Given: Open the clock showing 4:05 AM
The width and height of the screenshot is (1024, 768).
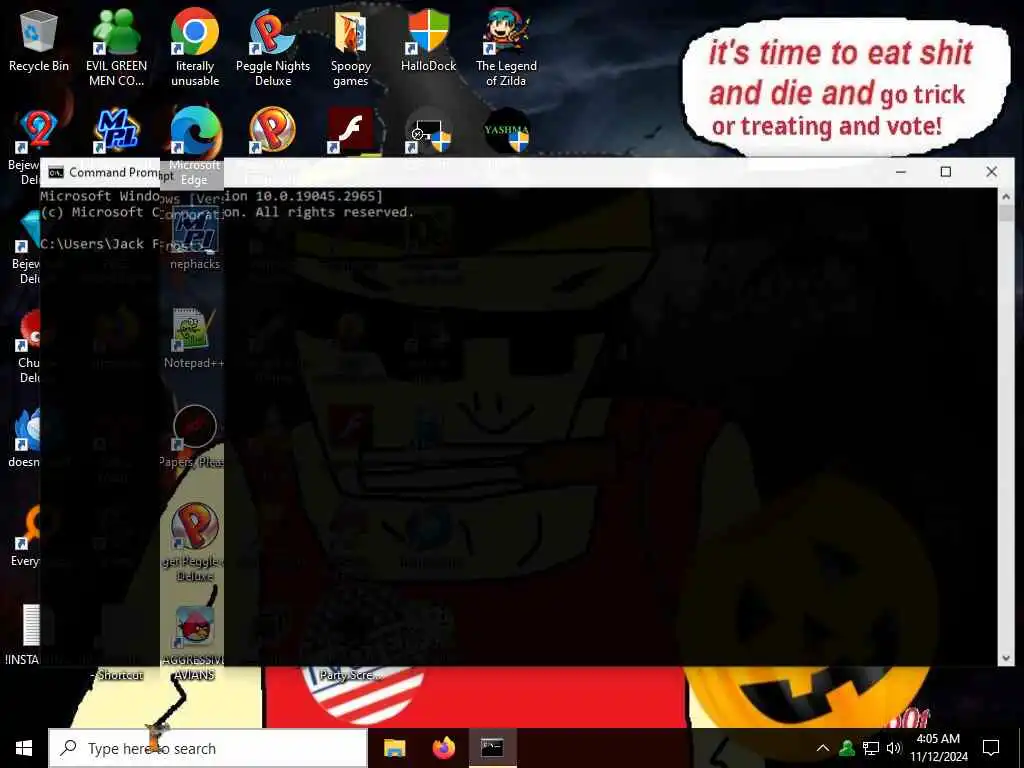Looking at the screenshot, I should [x=938, y=748].
